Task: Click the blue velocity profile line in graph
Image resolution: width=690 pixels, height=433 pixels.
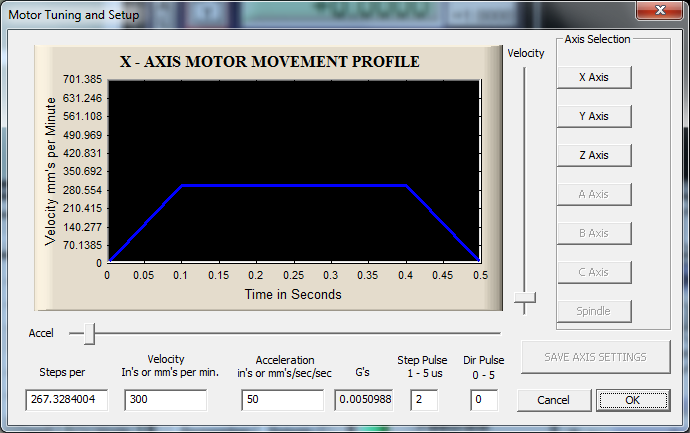Action: tap(294, 186)
